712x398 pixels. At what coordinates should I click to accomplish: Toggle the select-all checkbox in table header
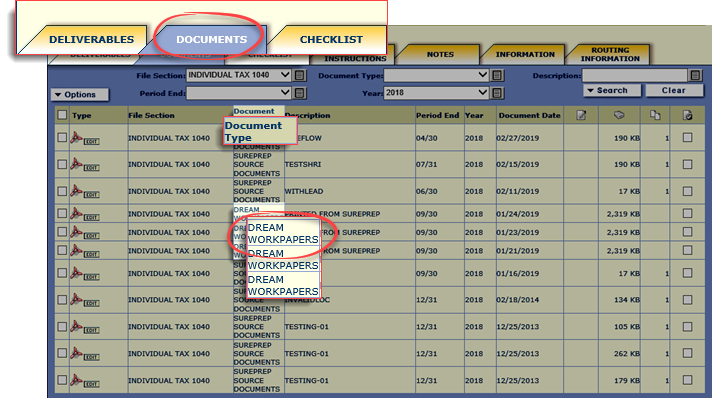pyautogui.click(x=62, y=115)
